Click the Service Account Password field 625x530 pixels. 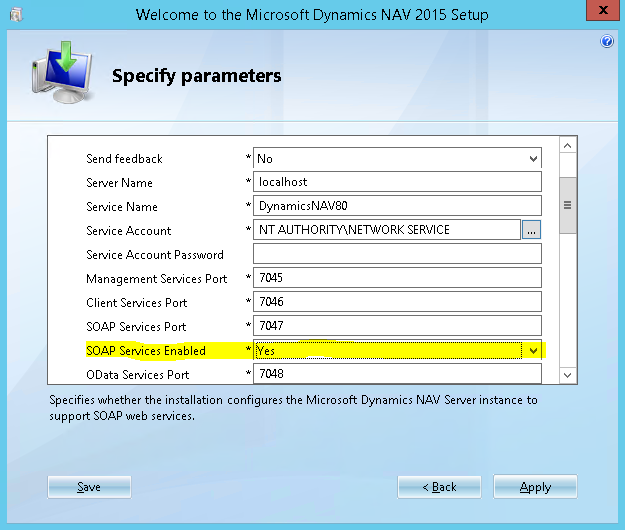(397, 254)
